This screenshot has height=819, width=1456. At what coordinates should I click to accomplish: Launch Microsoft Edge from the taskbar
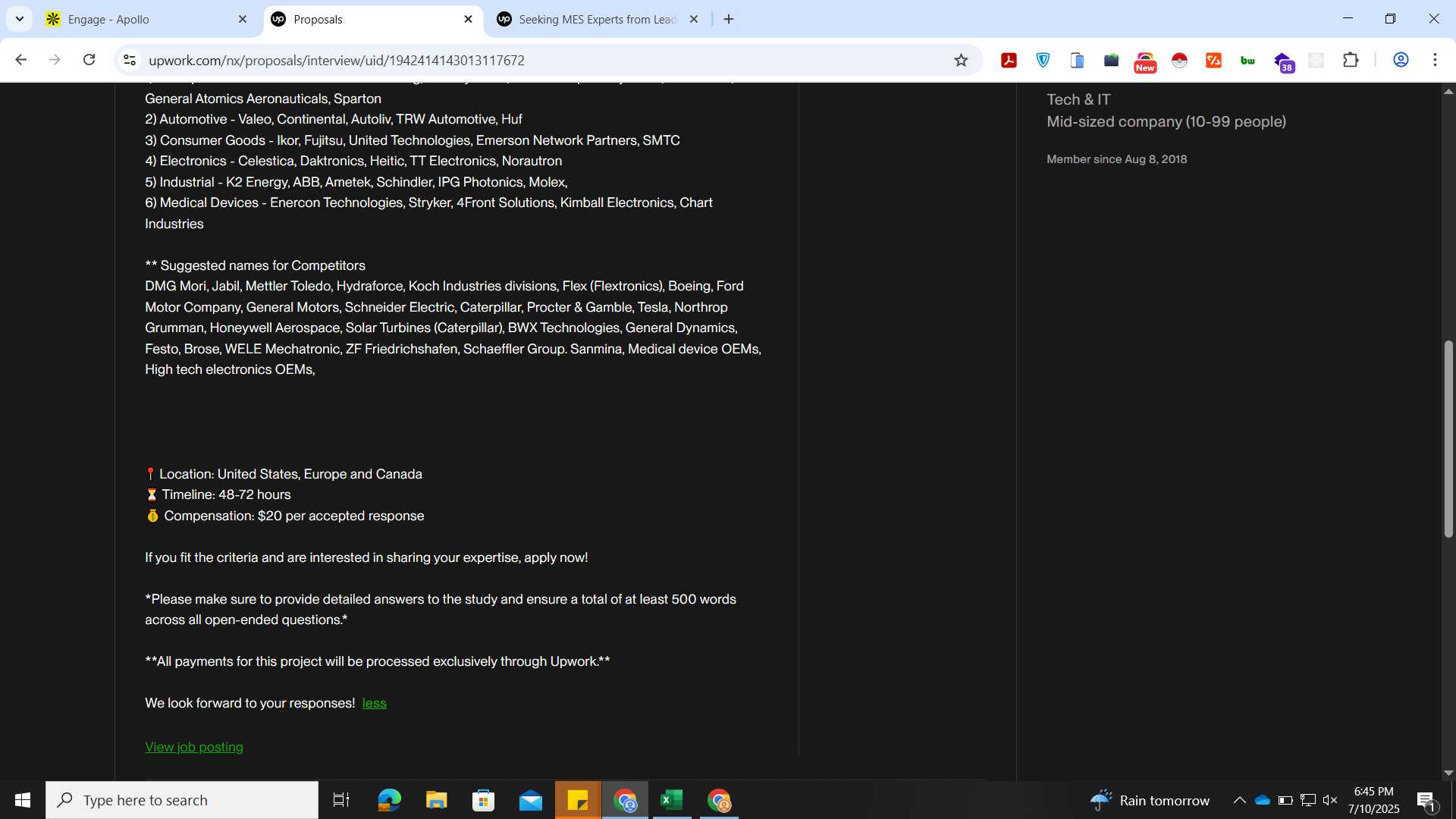389,800
